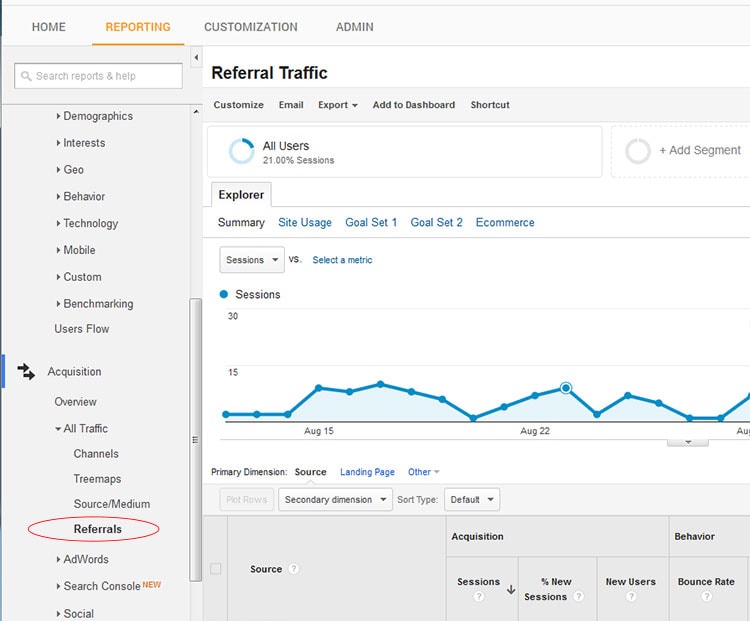
Task: Choose Landing Page as primary dimension
Action: click(367, 472)
